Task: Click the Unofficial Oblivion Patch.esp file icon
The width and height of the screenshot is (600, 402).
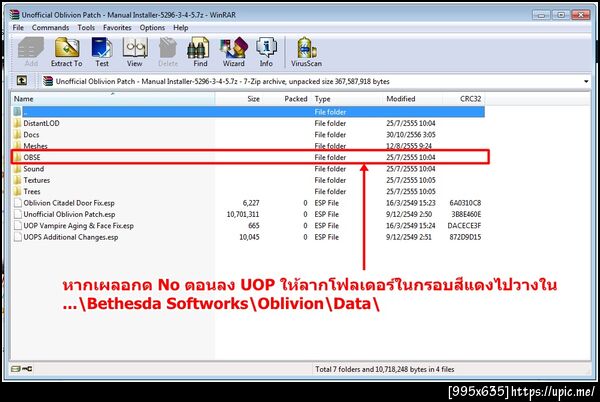Action: point(18,214)
